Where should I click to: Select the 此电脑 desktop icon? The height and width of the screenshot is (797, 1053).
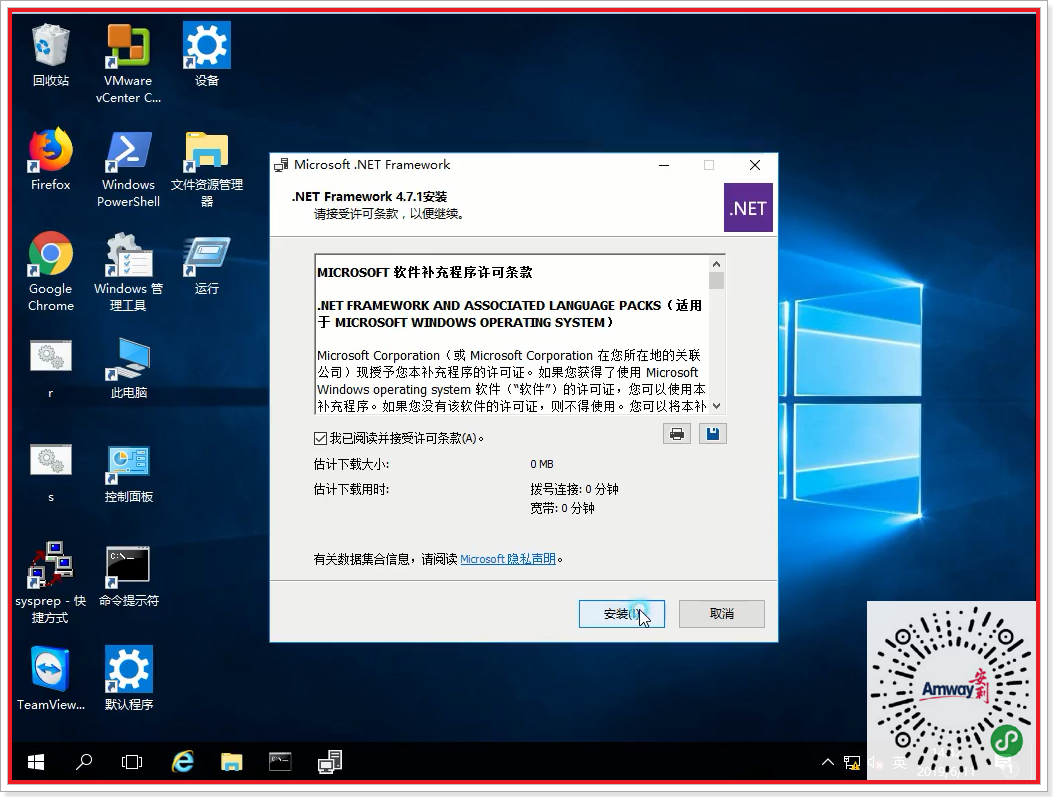pyautogui.click(x=128, y=369)
